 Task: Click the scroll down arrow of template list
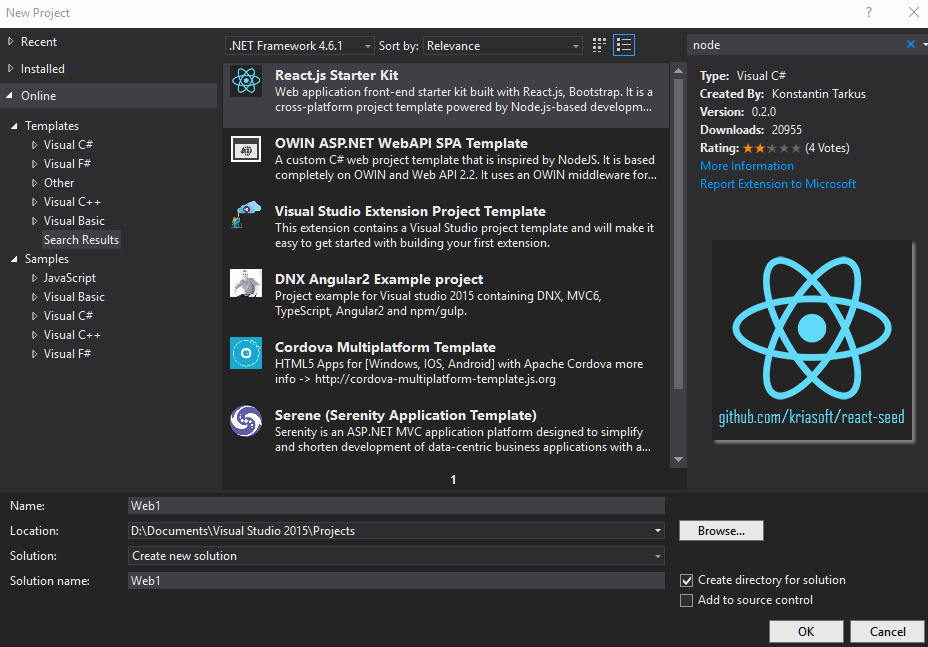(678, 460)
